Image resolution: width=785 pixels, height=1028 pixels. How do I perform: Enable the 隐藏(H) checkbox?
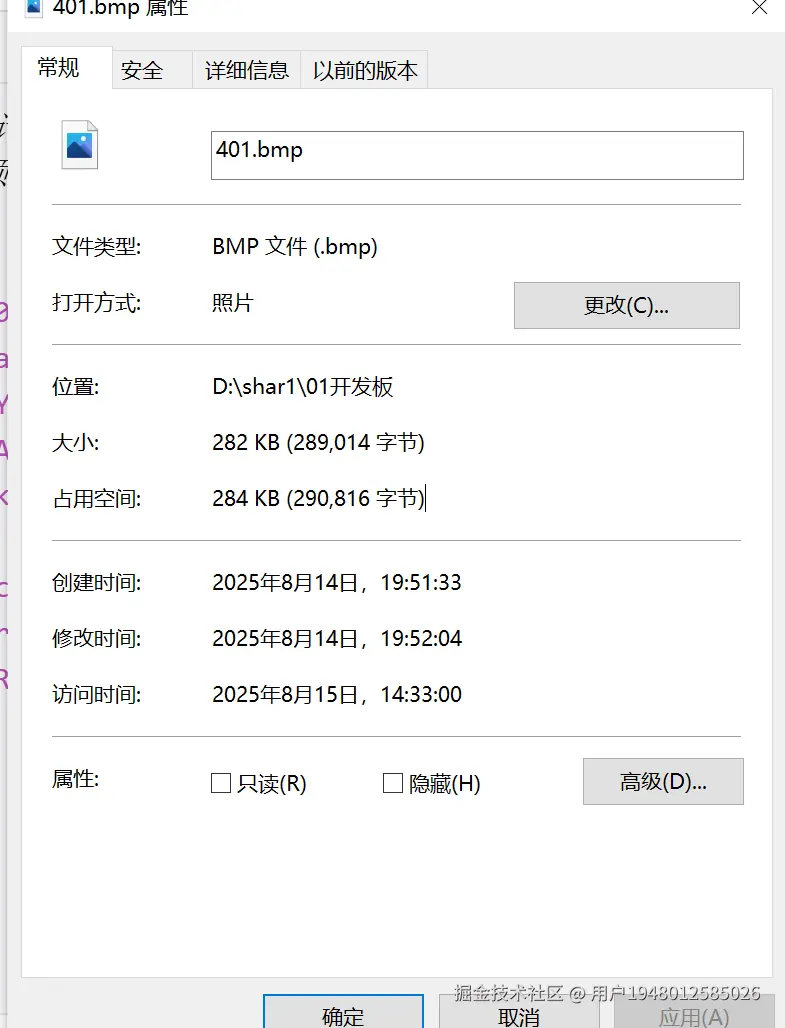point(393,783)
